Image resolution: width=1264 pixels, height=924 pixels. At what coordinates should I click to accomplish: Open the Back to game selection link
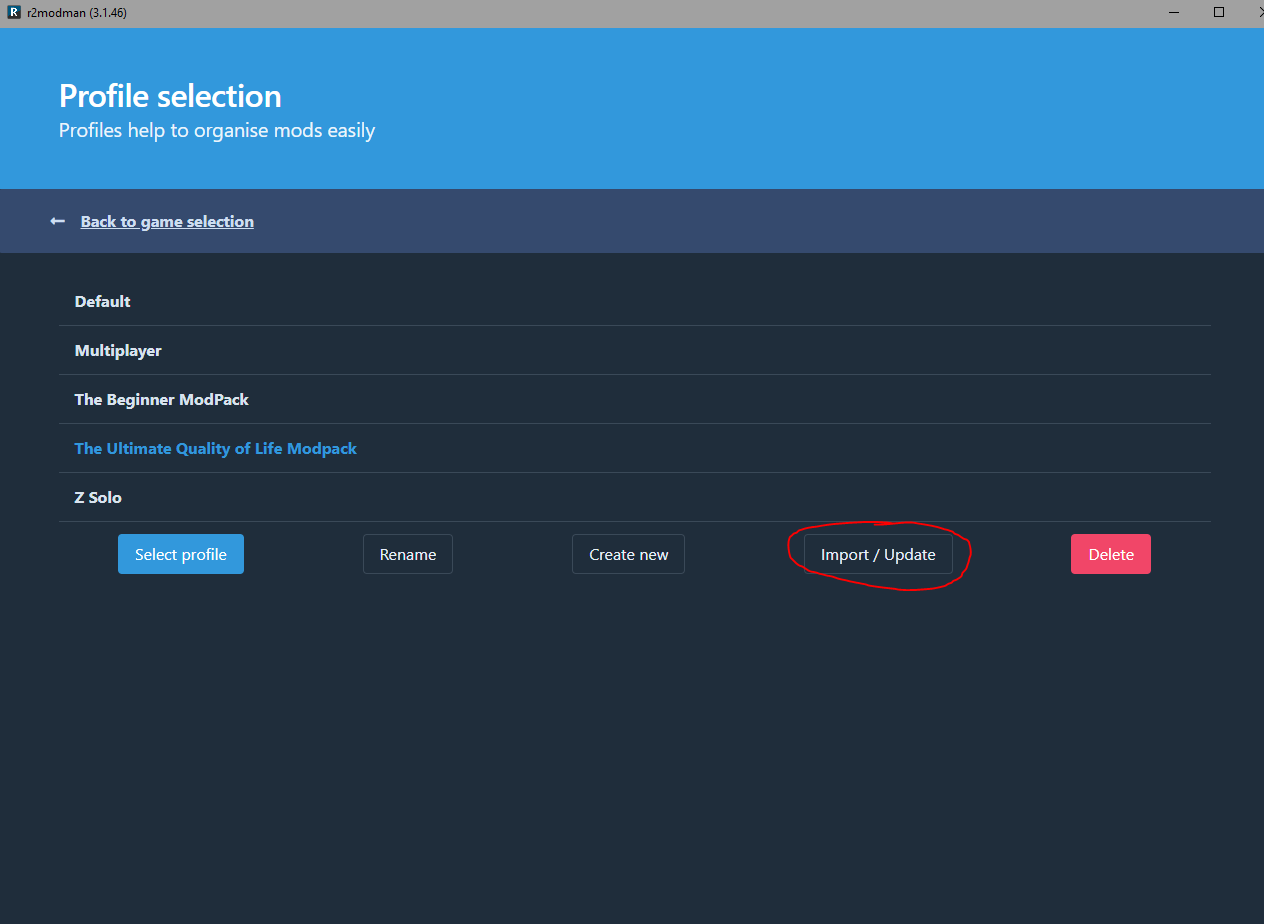click(x=167, y=221)
